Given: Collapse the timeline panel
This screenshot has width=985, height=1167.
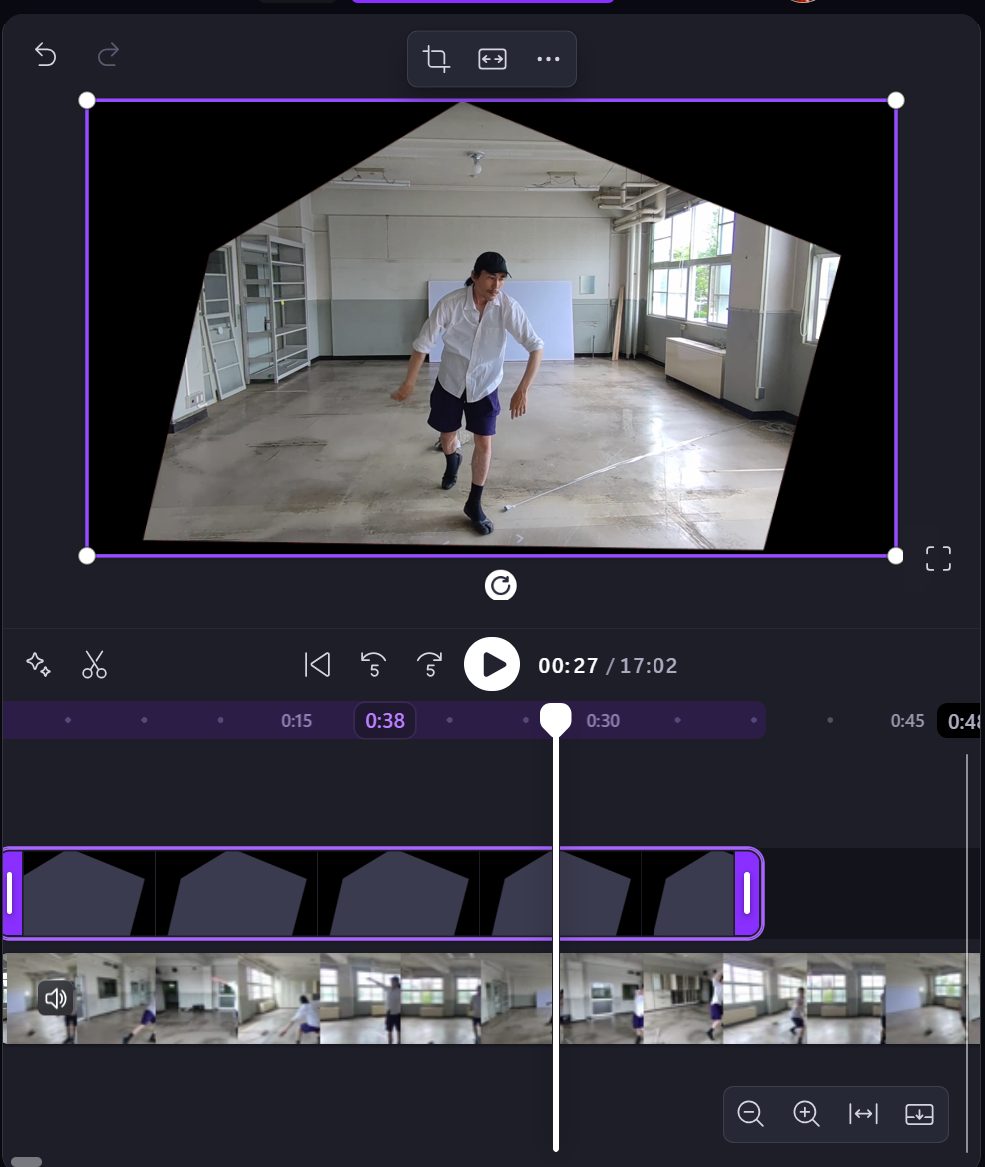Looking at the screenshot, I should tap(918, 1113).
